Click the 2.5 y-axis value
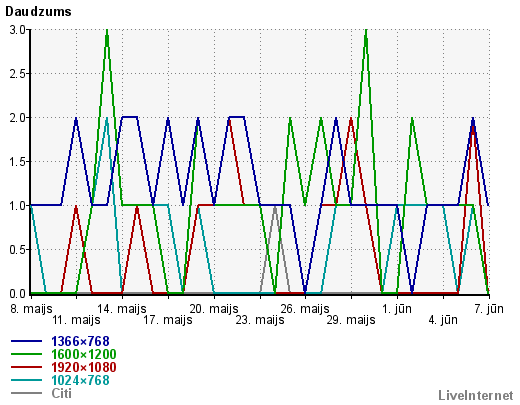 point(17,74)
